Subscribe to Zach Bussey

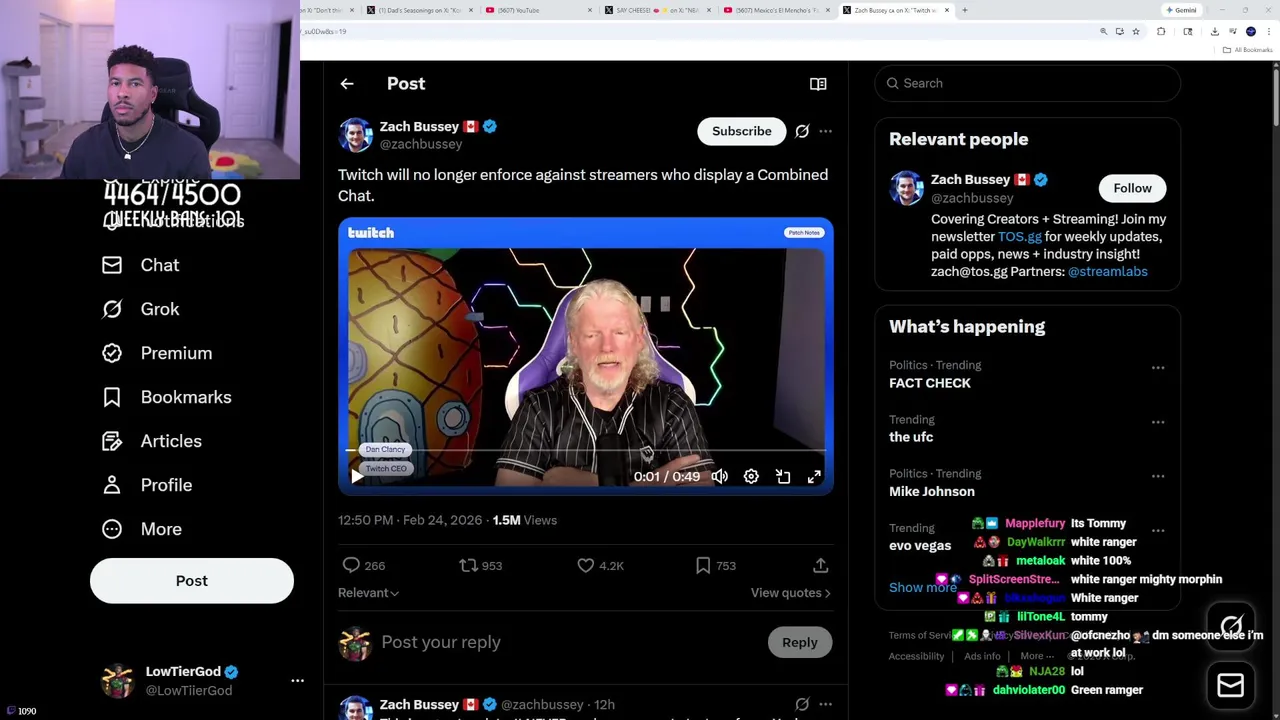(x=742, y=131)
